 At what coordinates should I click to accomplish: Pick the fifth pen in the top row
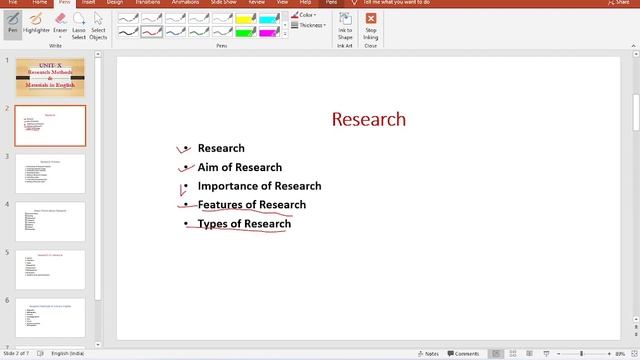pos(222,18)
